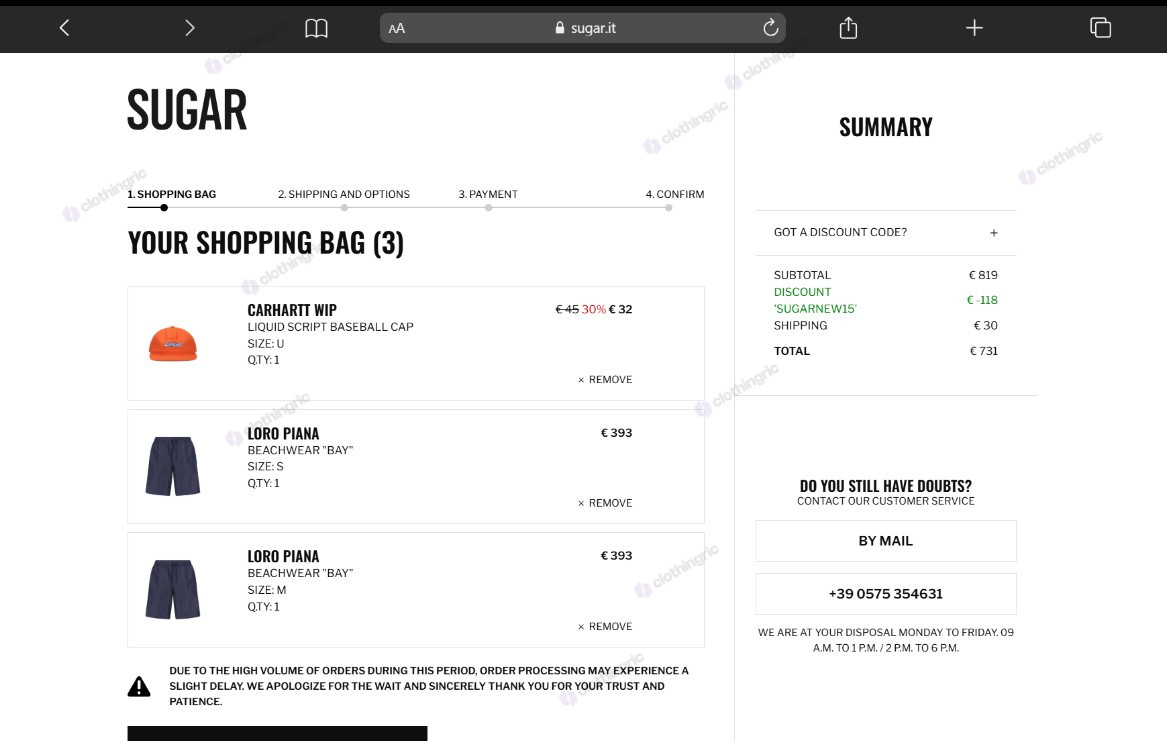Show all open tabs overview icon

(x=1100, y=28)
